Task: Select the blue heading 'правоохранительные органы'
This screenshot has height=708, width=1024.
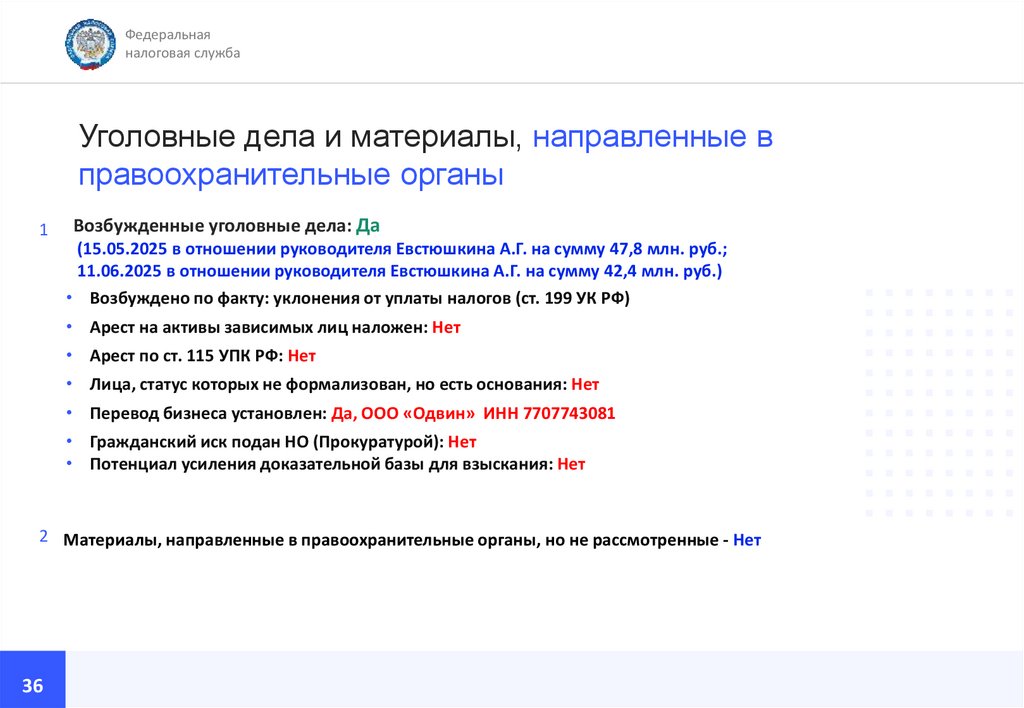Action: 291,175
